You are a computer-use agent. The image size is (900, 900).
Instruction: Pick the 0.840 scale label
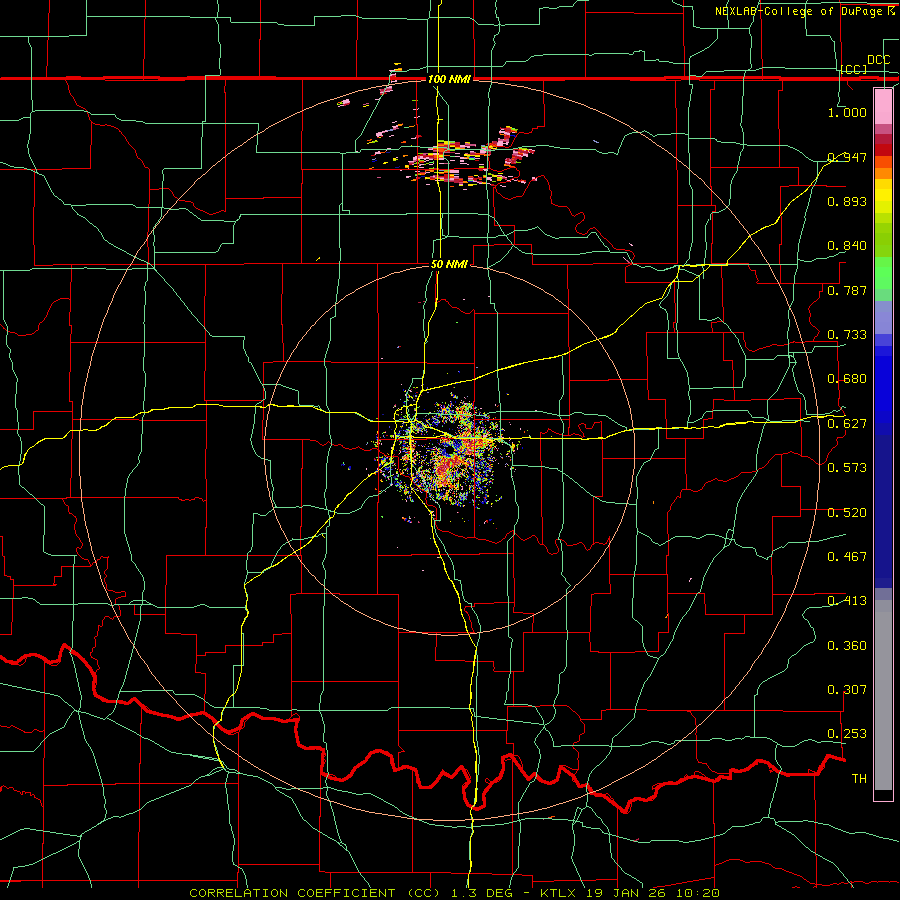pos(847,246)
